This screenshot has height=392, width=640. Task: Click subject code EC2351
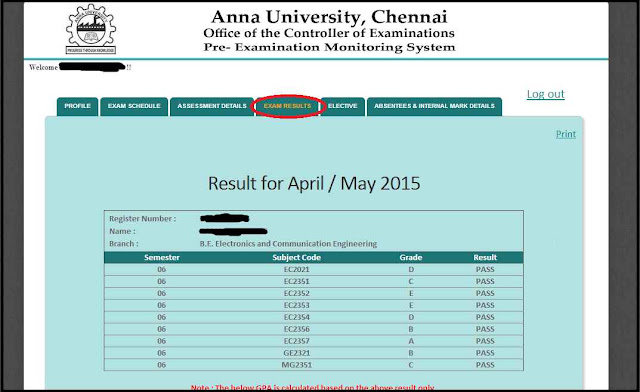click(297, 281)
